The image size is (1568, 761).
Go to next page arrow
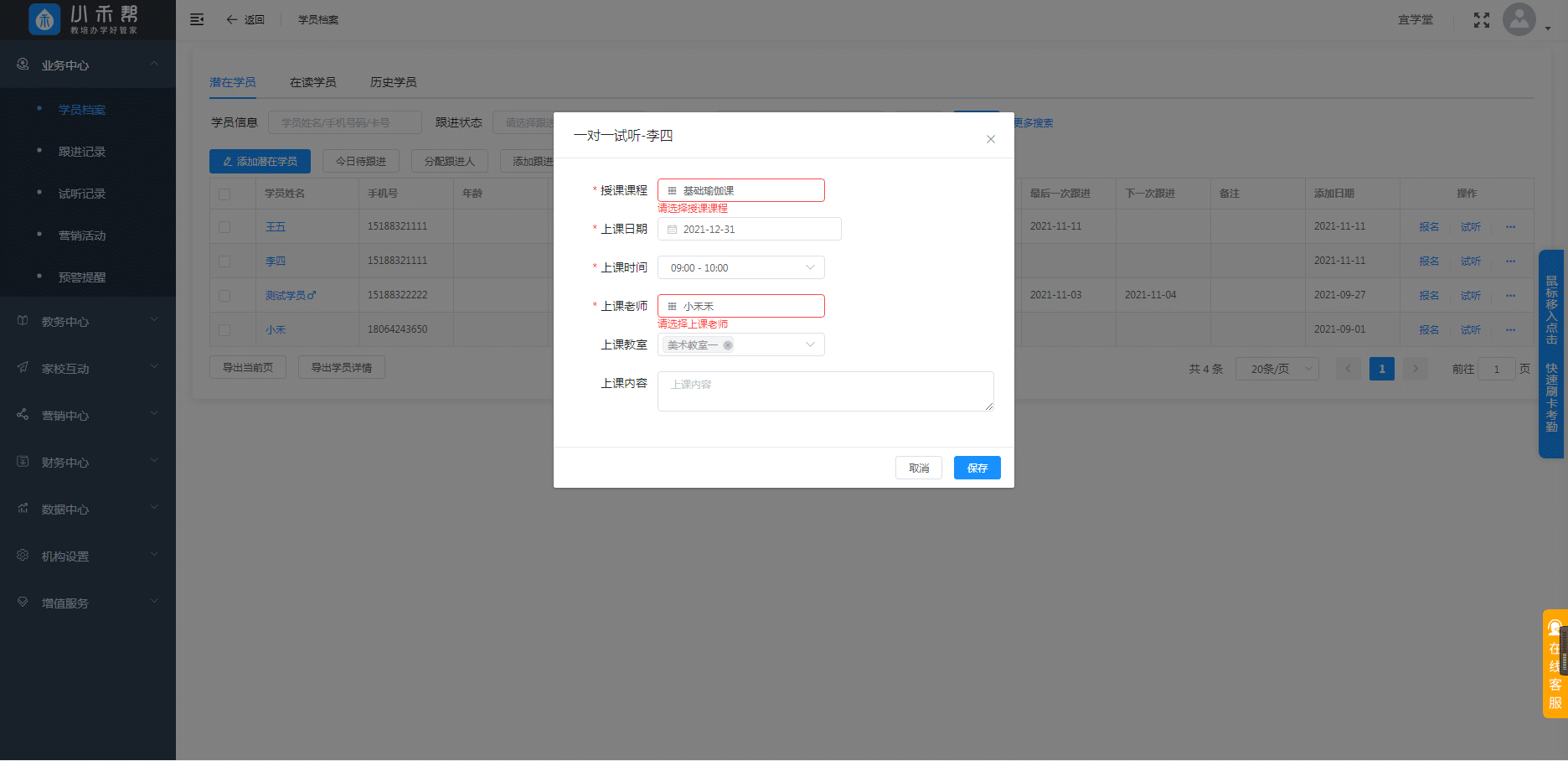pos(1416,369)
